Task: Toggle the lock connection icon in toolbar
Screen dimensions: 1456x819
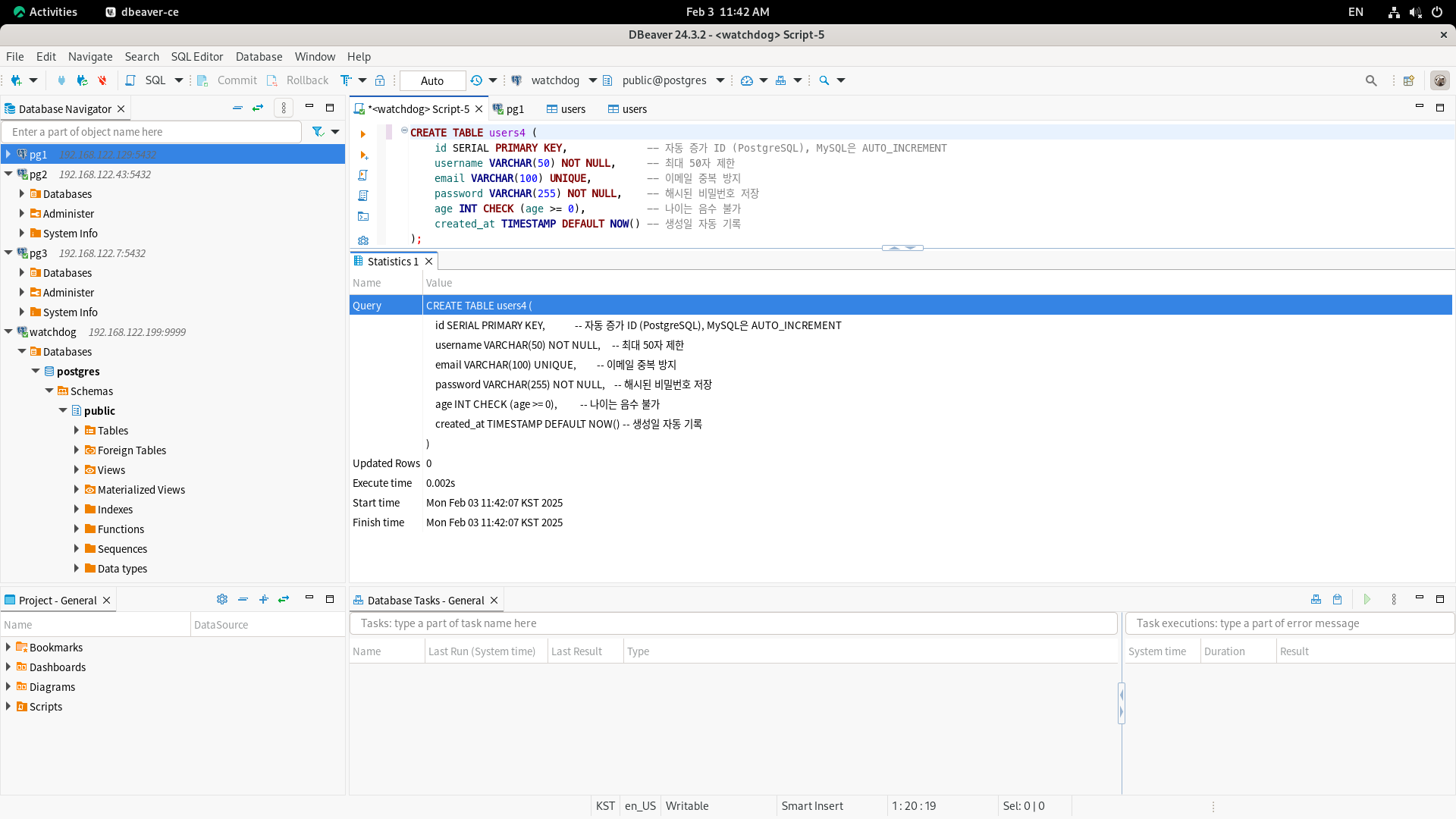Action: (x=381, y=80)
